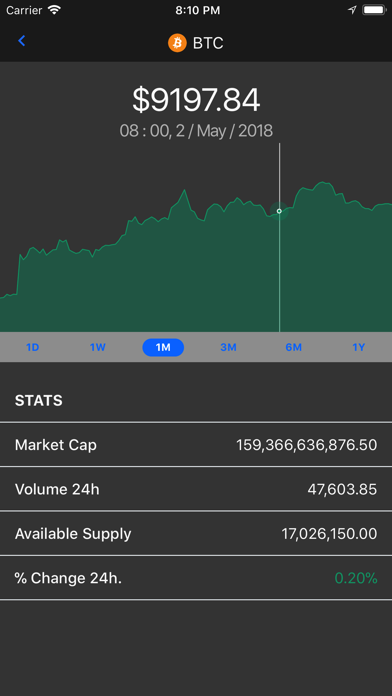Tap the Volume 24h label

pos(57,489)
